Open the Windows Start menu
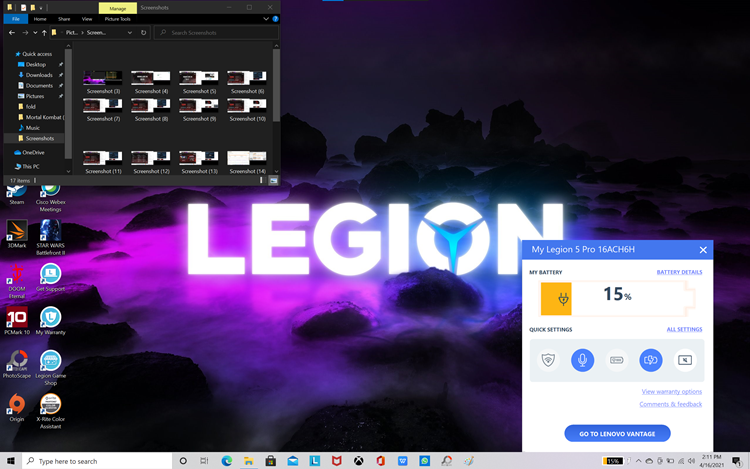750x469 pixels. [11, 461]
